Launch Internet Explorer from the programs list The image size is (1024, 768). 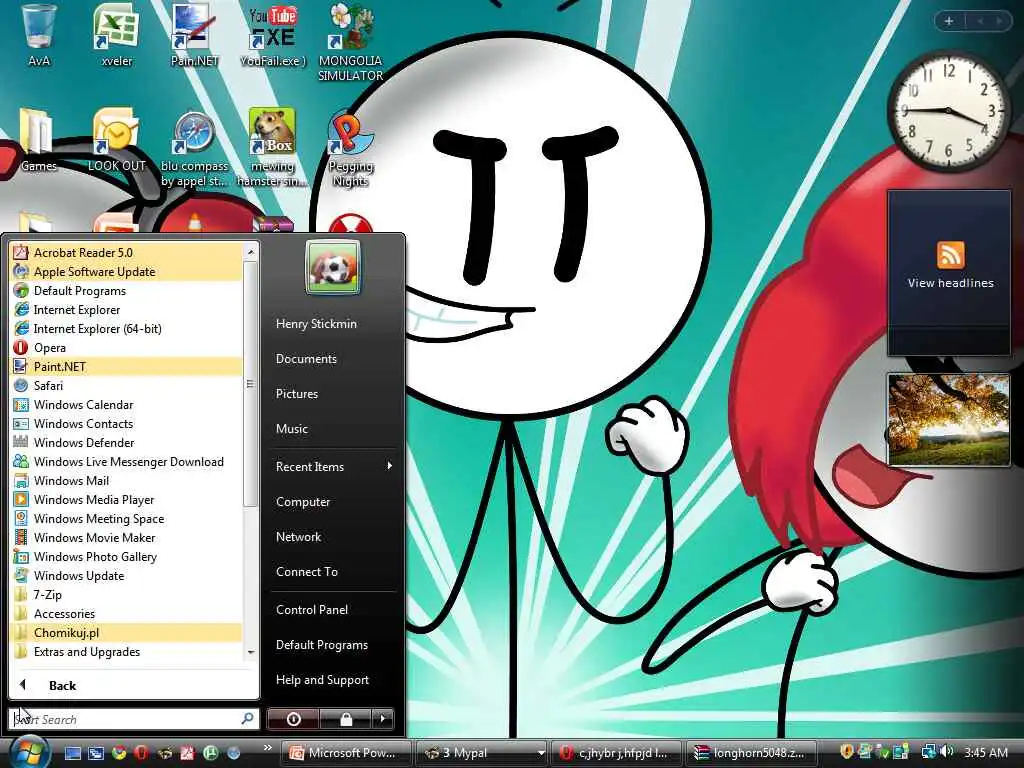(127, 310)
